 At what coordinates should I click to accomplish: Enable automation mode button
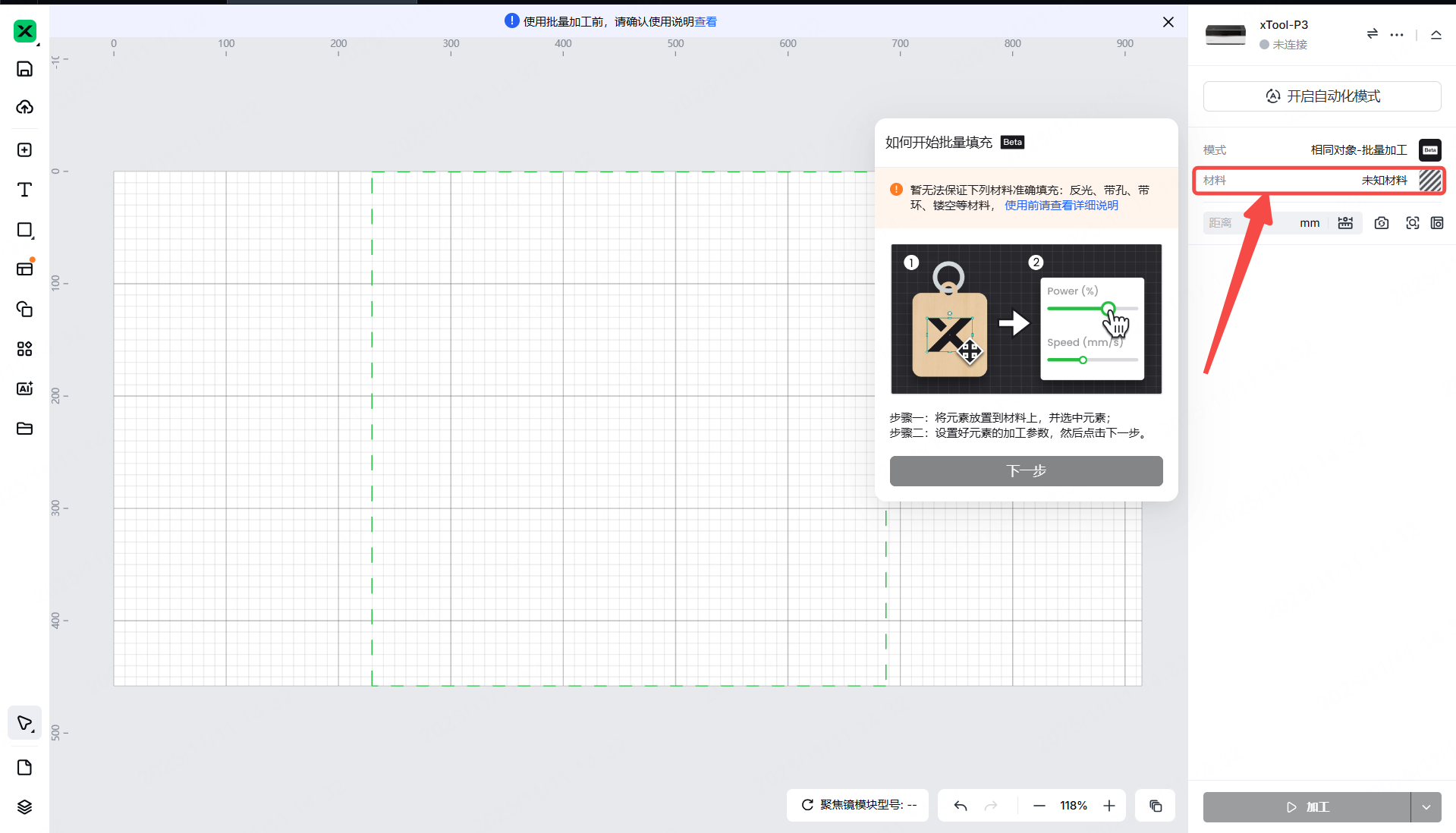click(1322, 96)
